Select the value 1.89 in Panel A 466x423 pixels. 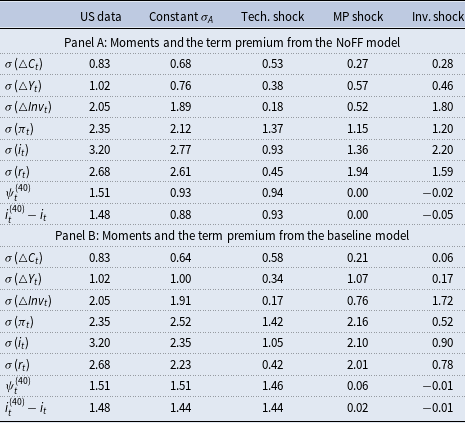coord(180,107)
